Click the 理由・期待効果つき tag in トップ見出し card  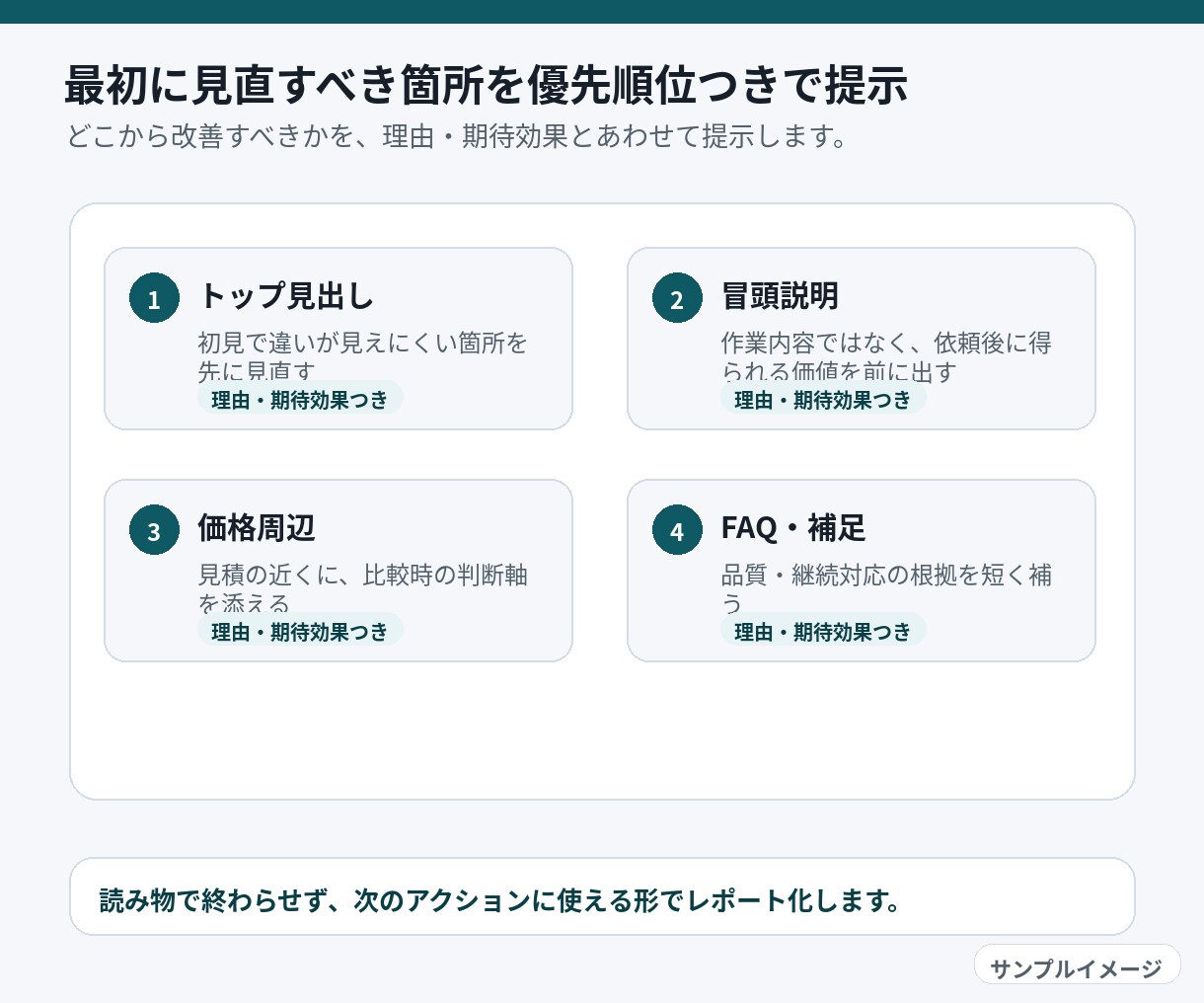[x=300, y=399]
